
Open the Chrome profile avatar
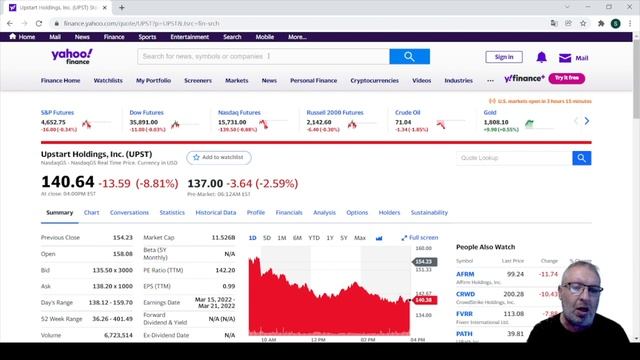tap(616, 24)
